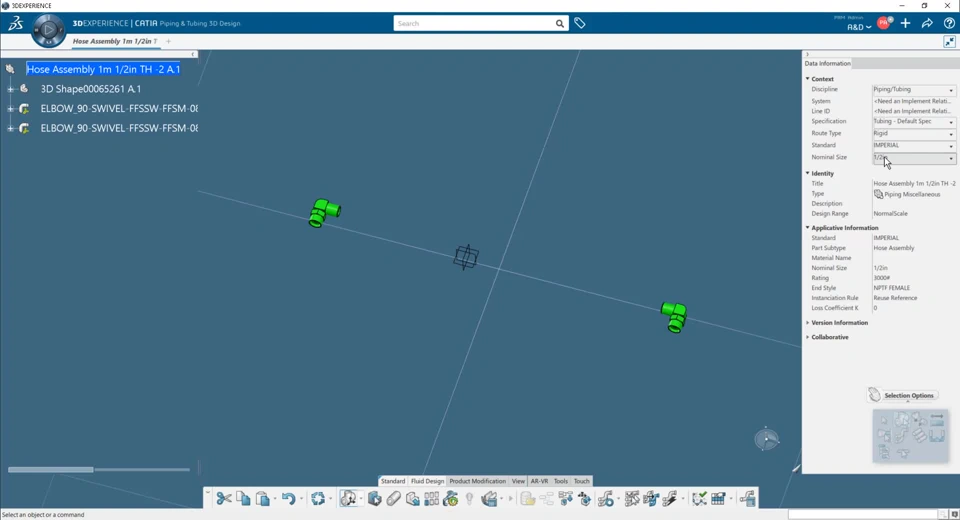This screenshot has height=520, width=960.
Task: Switch to the View tab
Action: click(x=518, y=481)
